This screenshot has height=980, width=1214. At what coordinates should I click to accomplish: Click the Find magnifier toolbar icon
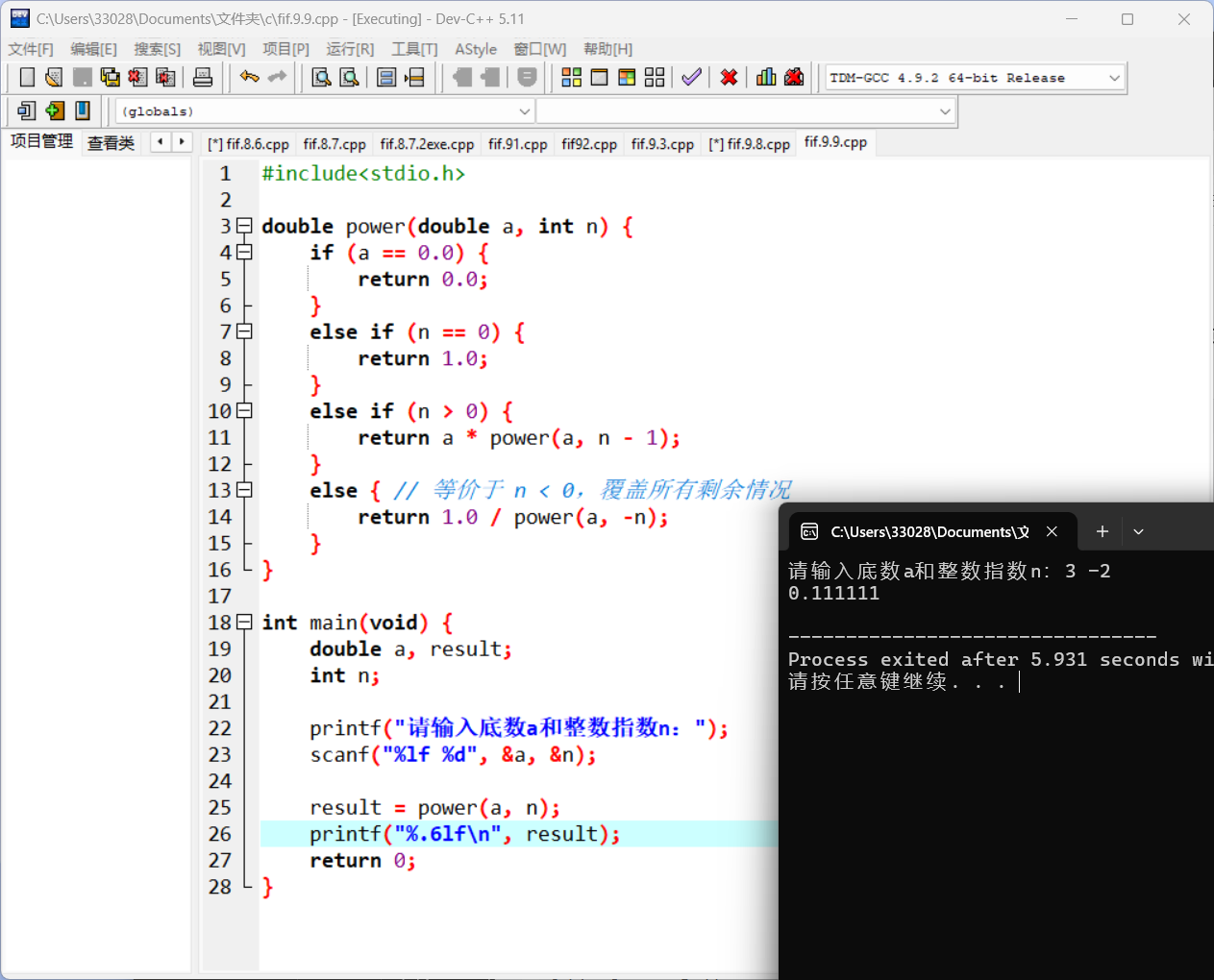click(x=321, y=77)
